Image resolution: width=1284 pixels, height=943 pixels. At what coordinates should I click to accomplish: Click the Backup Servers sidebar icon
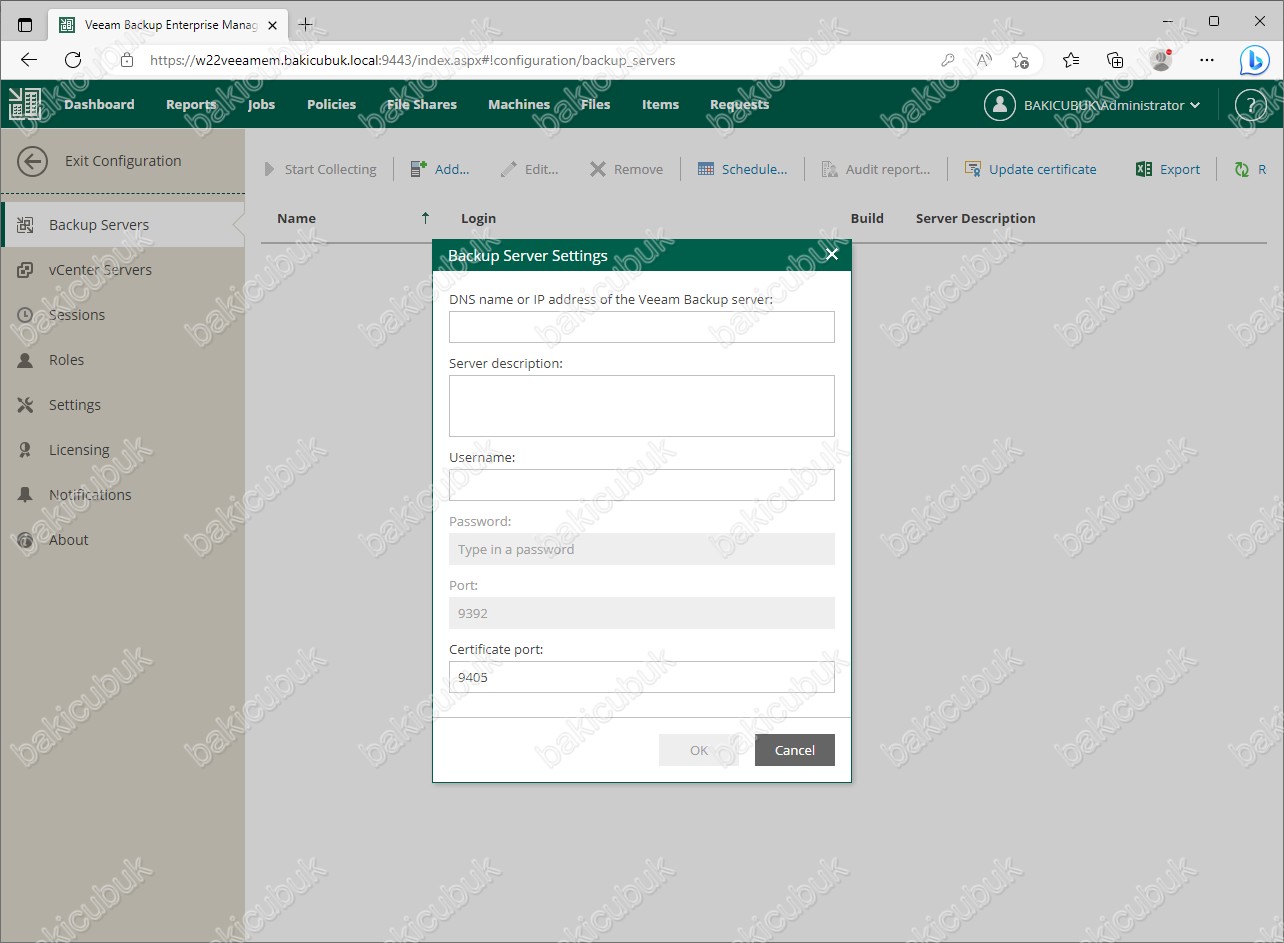pyautogui.click(x=26, y=225)
